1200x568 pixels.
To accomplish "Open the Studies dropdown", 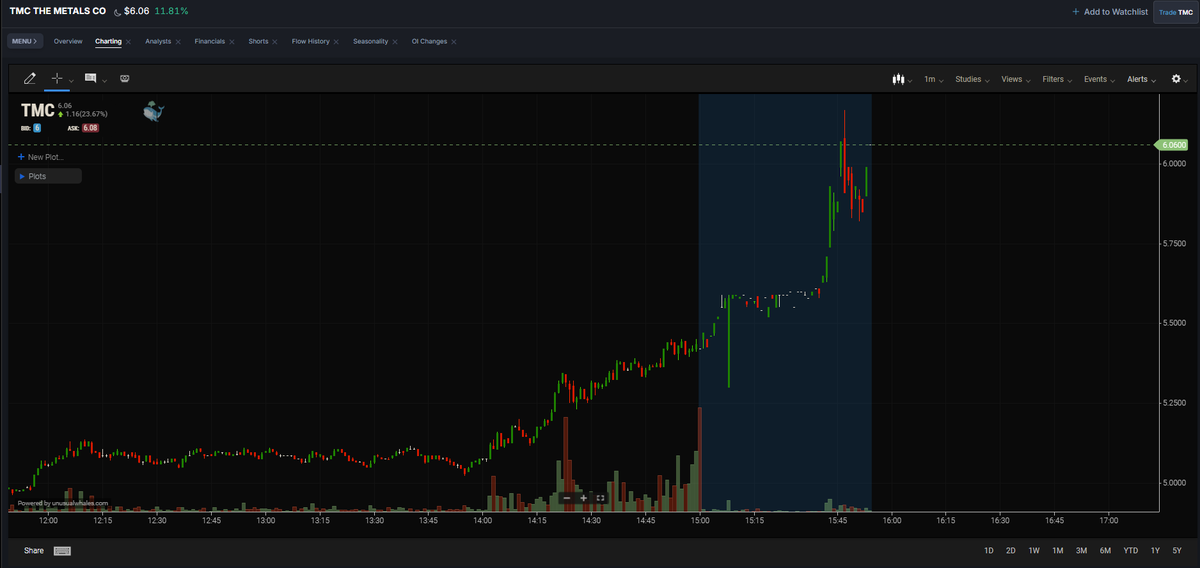I will point(972,79).
